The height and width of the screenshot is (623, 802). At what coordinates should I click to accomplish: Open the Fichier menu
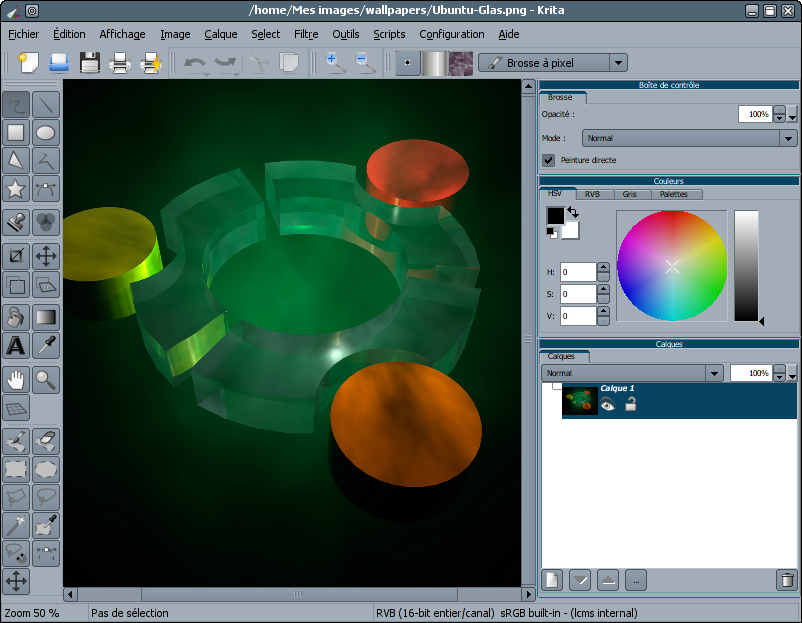[x=24, y=34]
